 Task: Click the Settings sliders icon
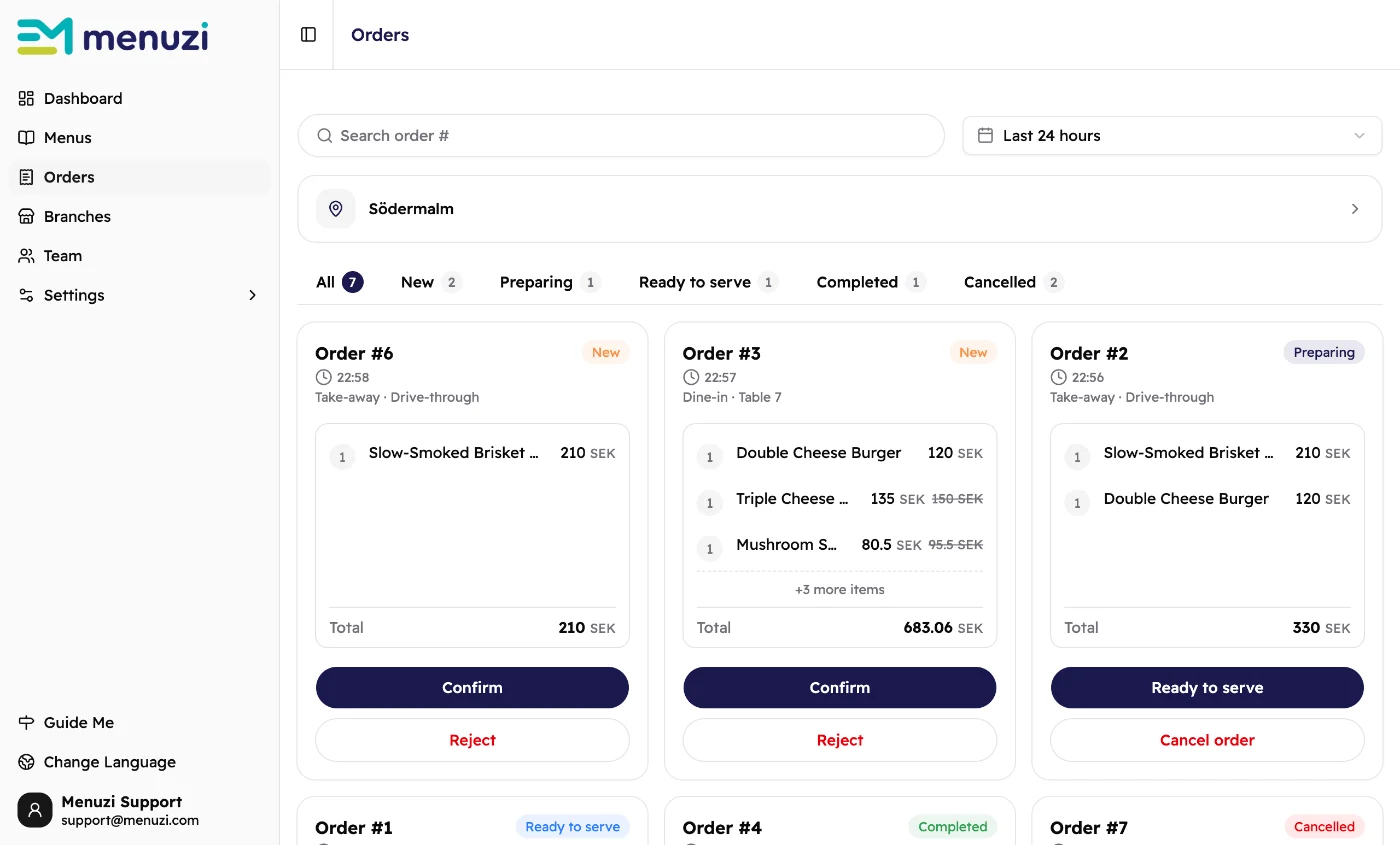[27, 295]
